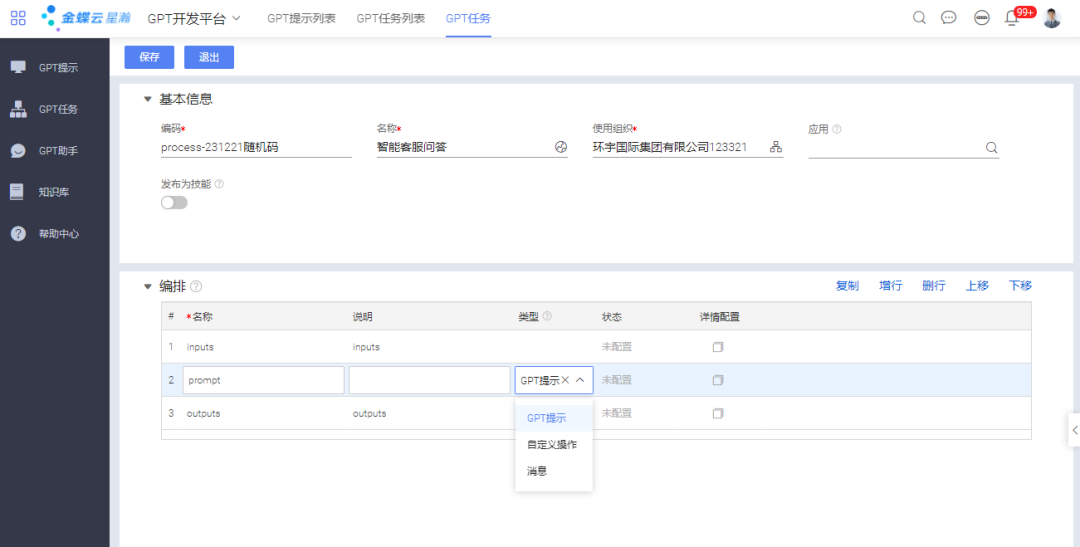Click the 知识库 book icon in sidebar

(x=17, y=192)
